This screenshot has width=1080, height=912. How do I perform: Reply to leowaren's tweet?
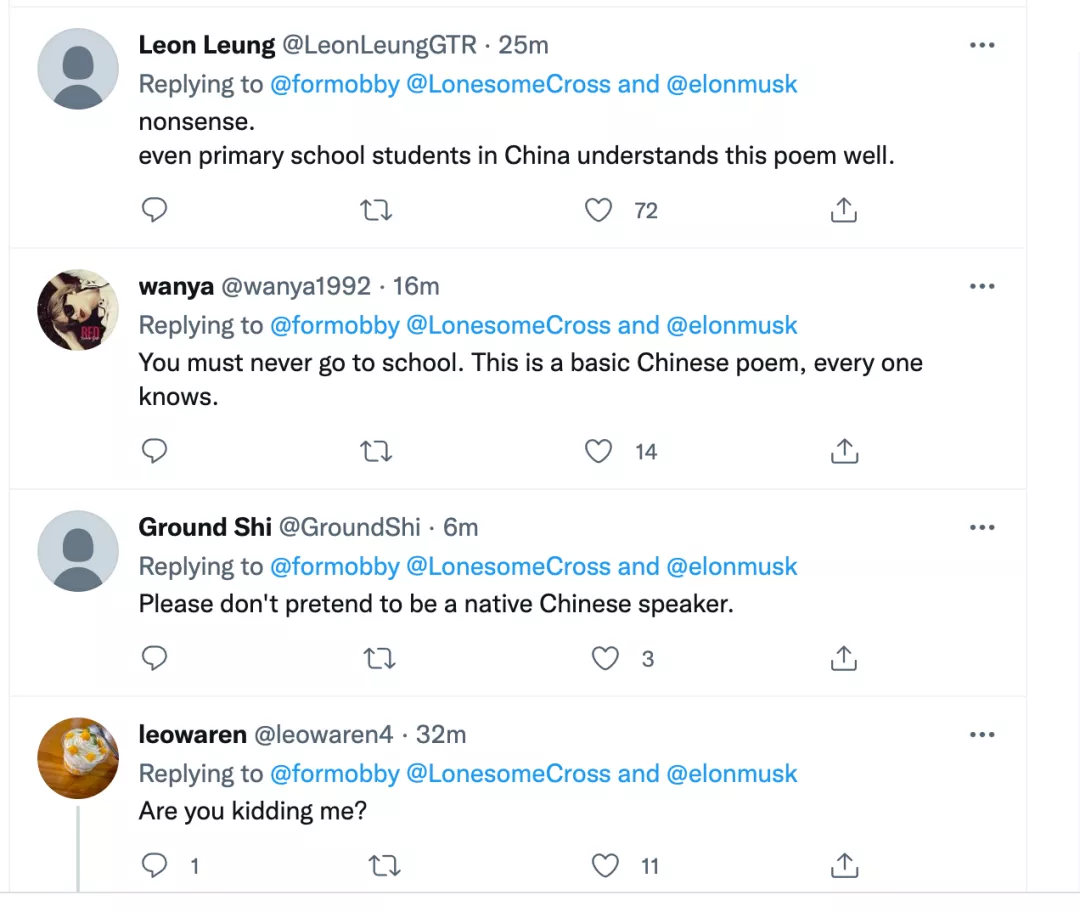[x=154, y=866]
